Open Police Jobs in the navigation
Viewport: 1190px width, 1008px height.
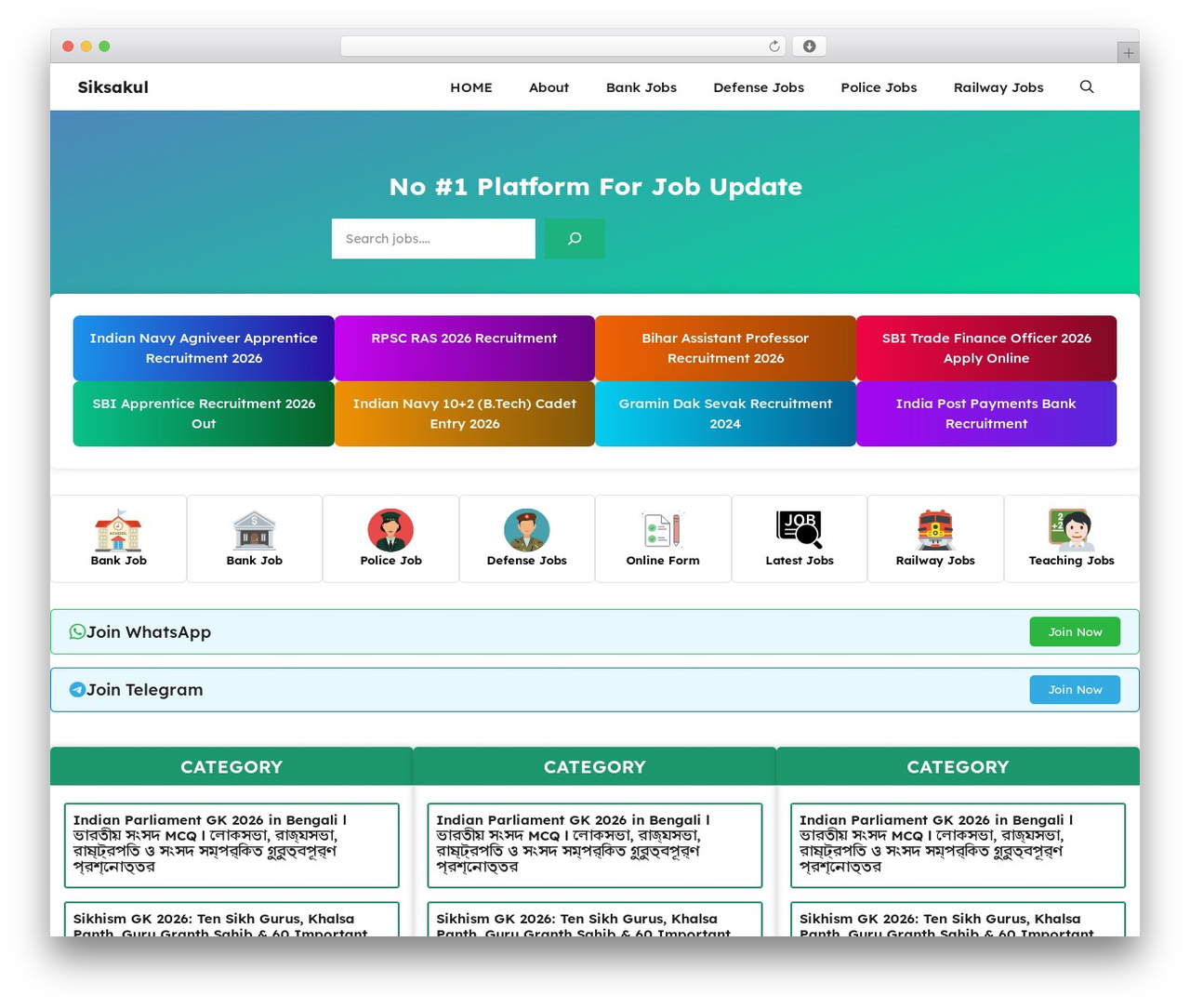[879, 87]
